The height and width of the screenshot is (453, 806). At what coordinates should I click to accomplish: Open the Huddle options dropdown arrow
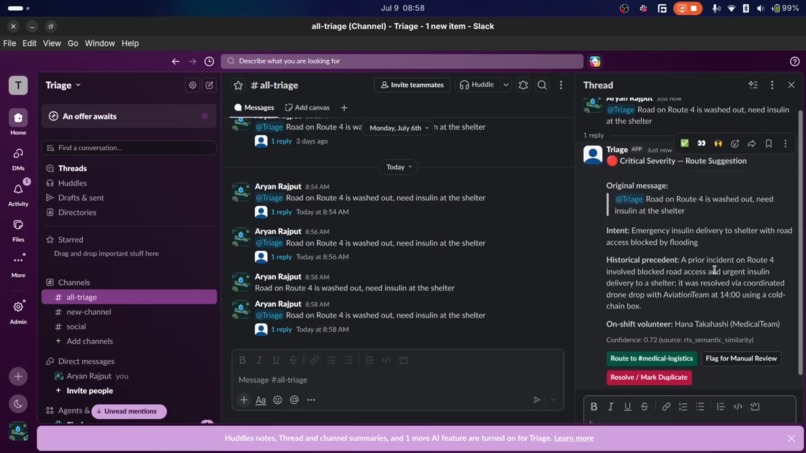506,85
